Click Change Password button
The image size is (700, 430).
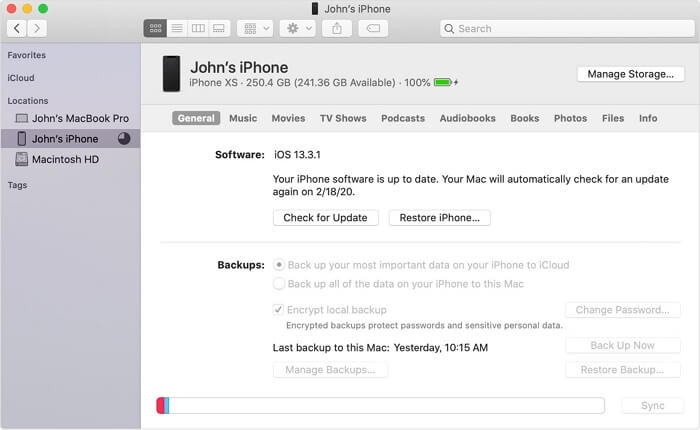(x=623, y=310)
